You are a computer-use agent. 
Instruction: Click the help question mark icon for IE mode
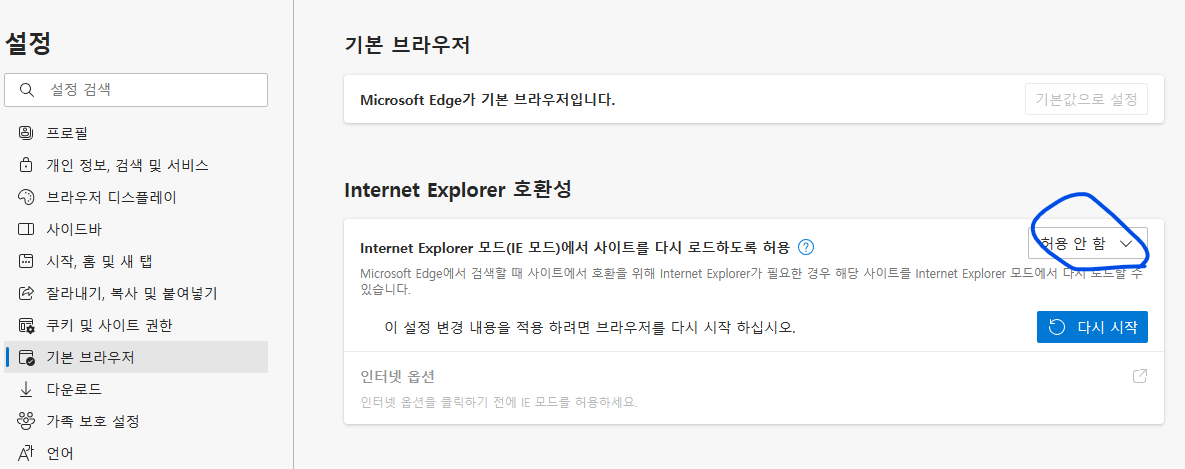point(806,246)
